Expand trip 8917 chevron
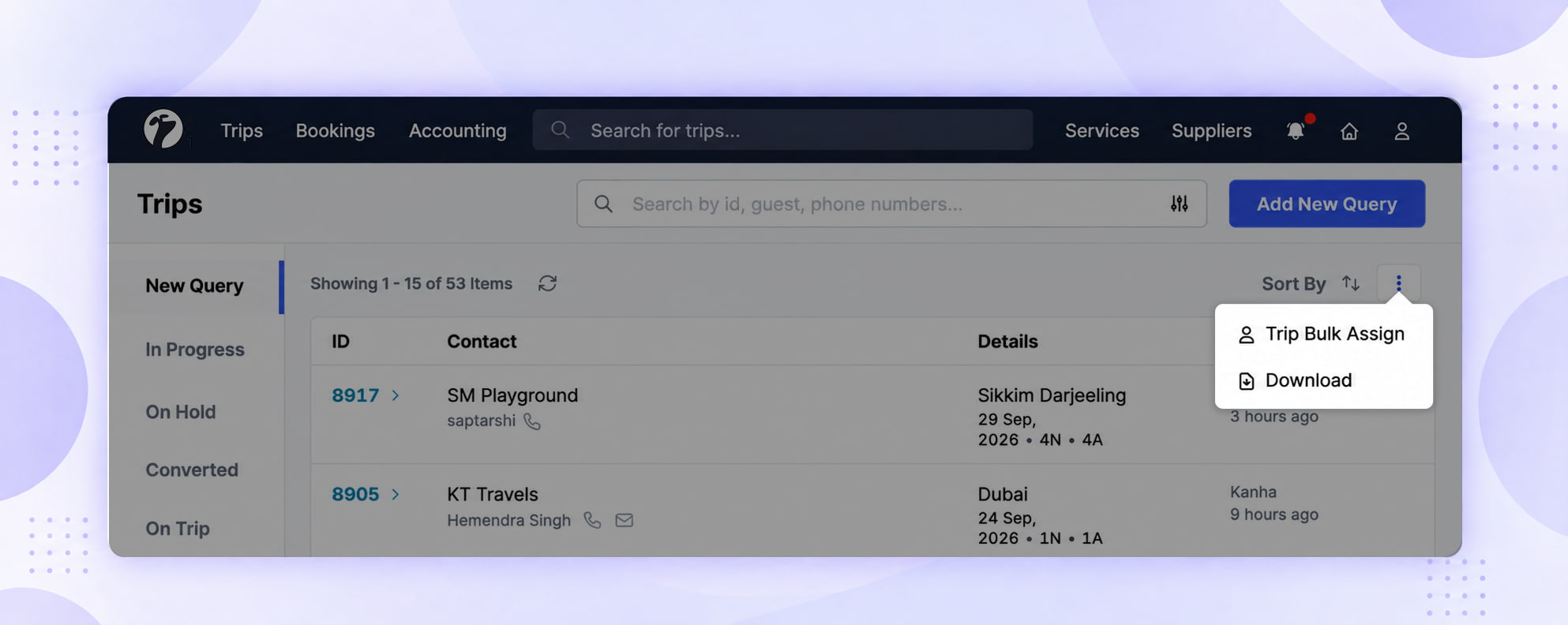This screenshot has width=1568, height=625. 396,395
